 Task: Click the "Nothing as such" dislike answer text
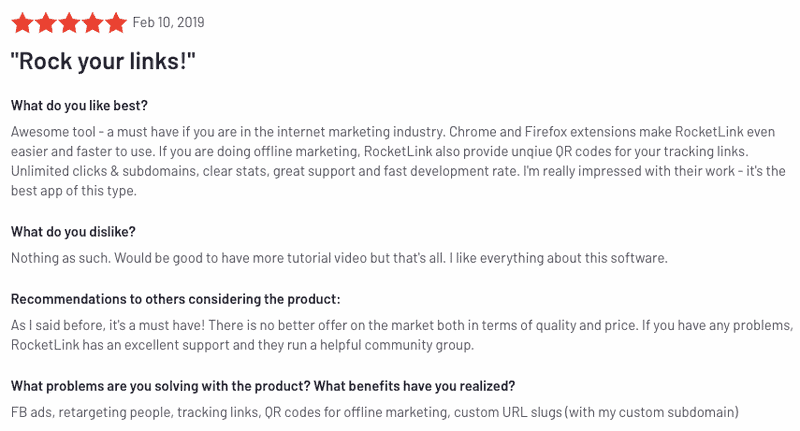coord(339,258)
